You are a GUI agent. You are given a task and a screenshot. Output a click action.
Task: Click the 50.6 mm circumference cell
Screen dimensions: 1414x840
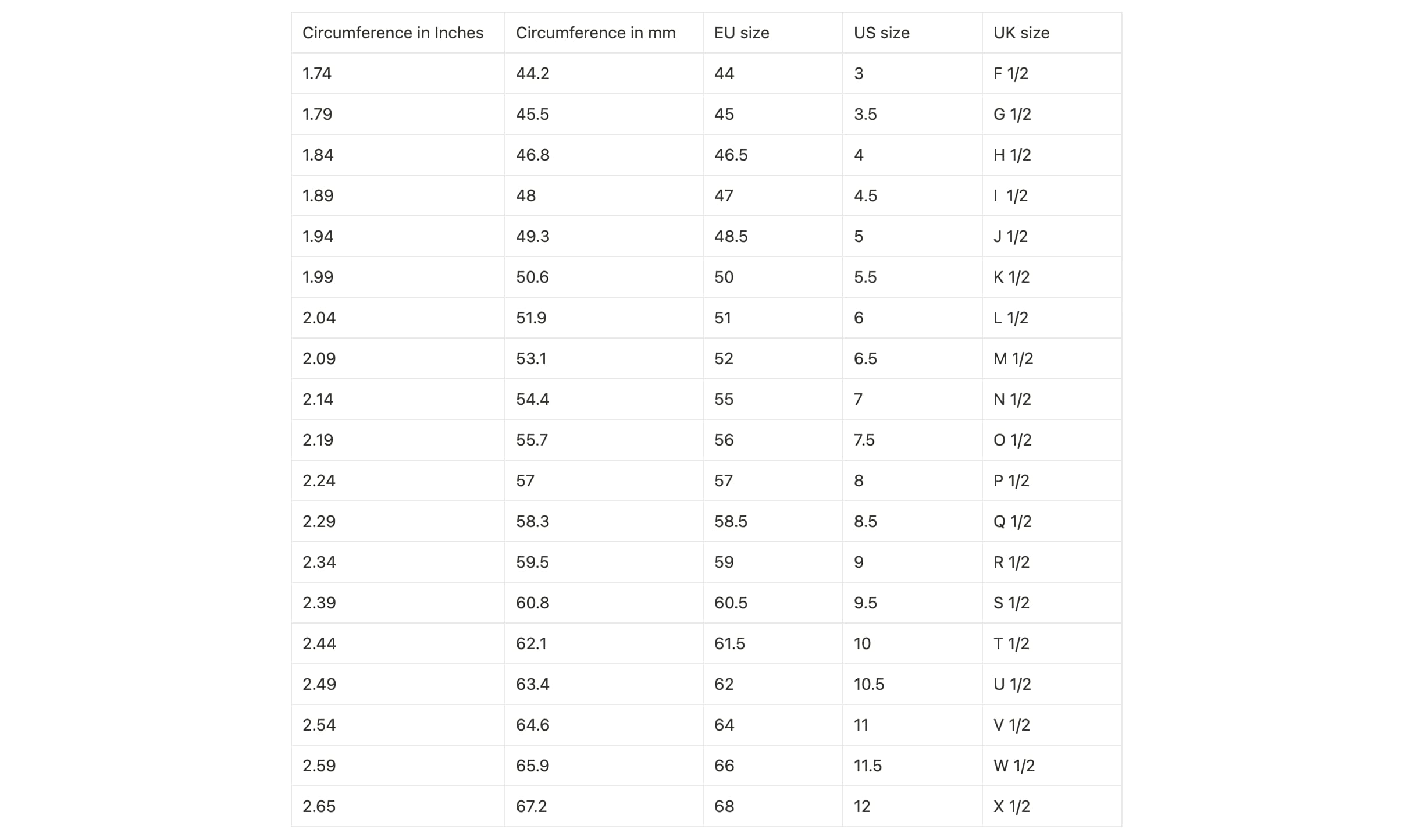[x=532, y=277]
